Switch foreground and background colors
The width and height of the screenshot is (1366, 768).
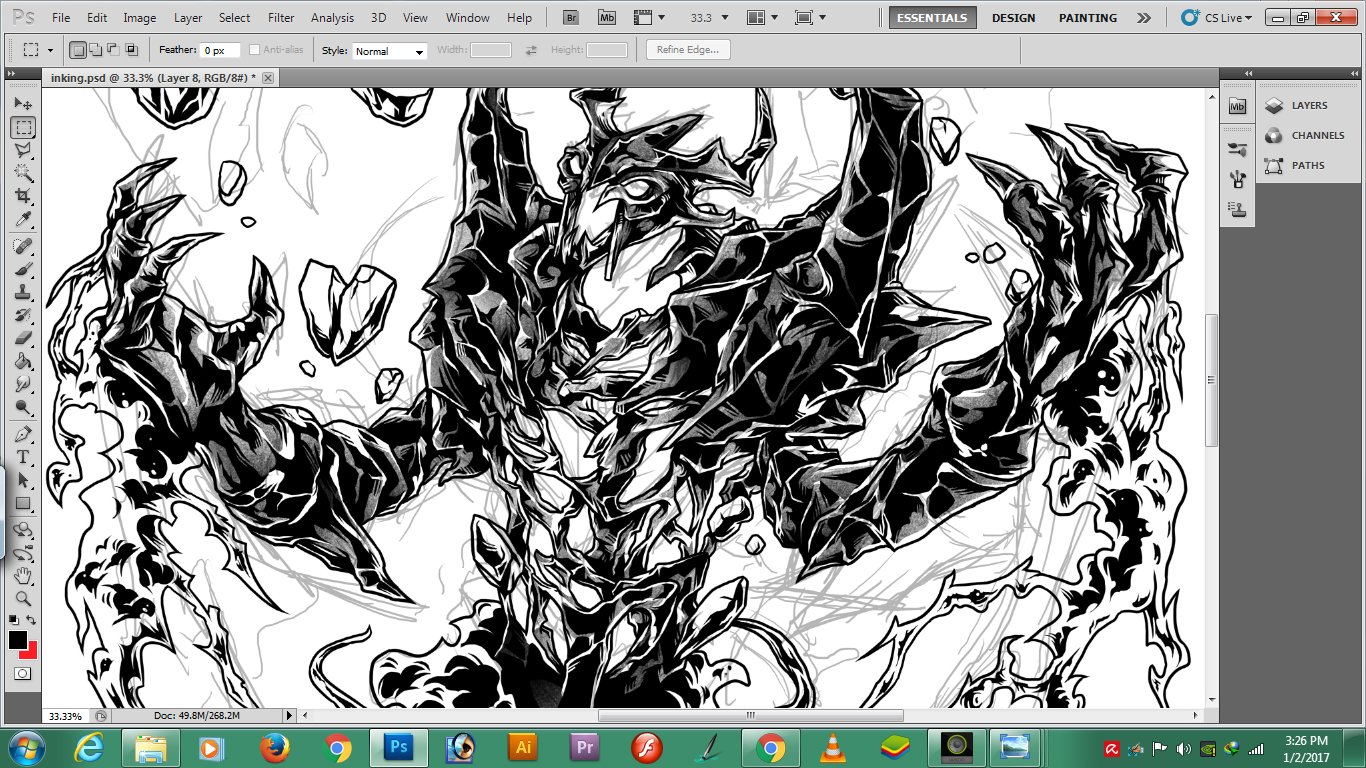click(x=32, y=621)
